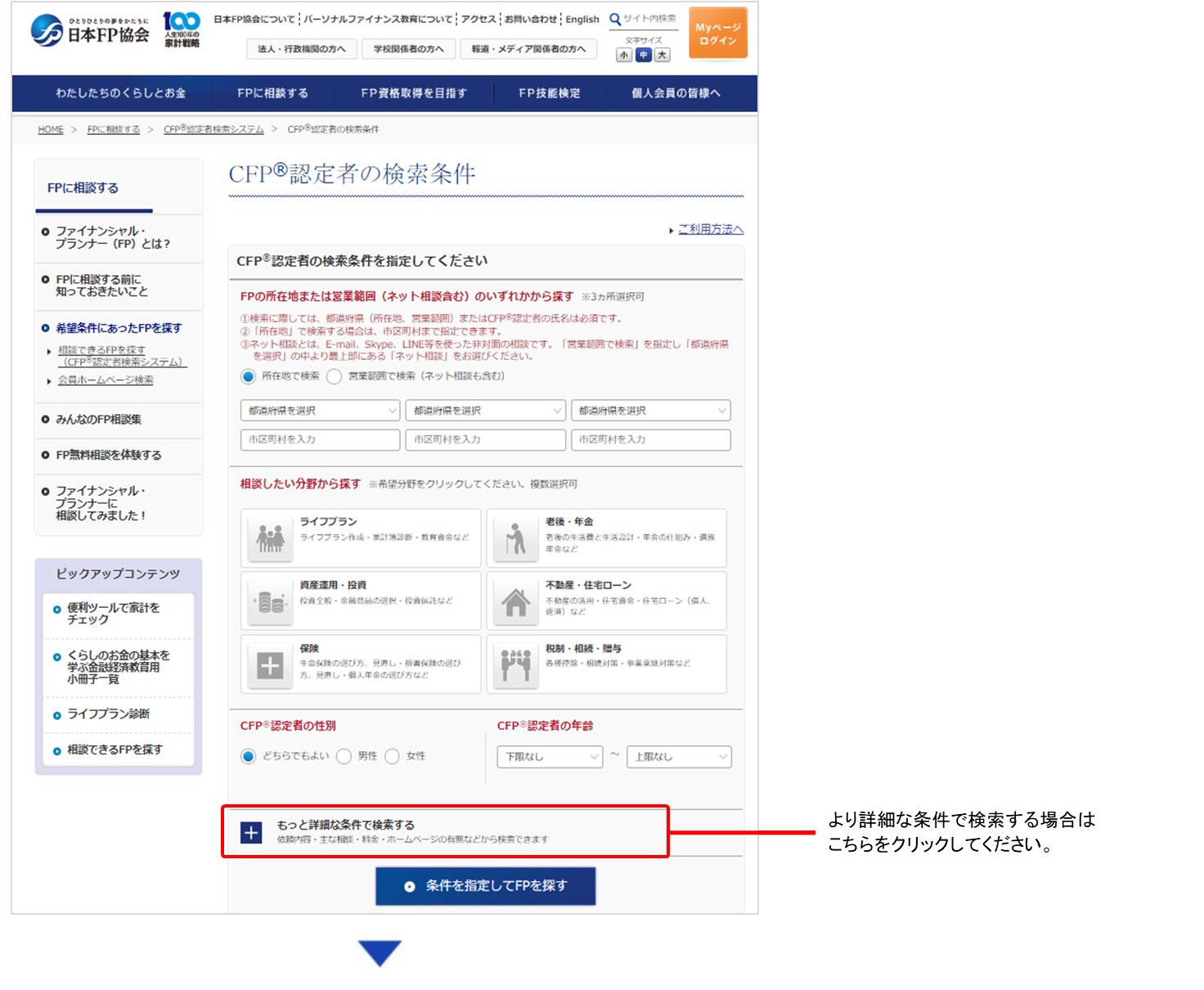Viewport: 1204px width, 990px height.
Task: Open the ご利用方法へ link
Action: point(710,229)
